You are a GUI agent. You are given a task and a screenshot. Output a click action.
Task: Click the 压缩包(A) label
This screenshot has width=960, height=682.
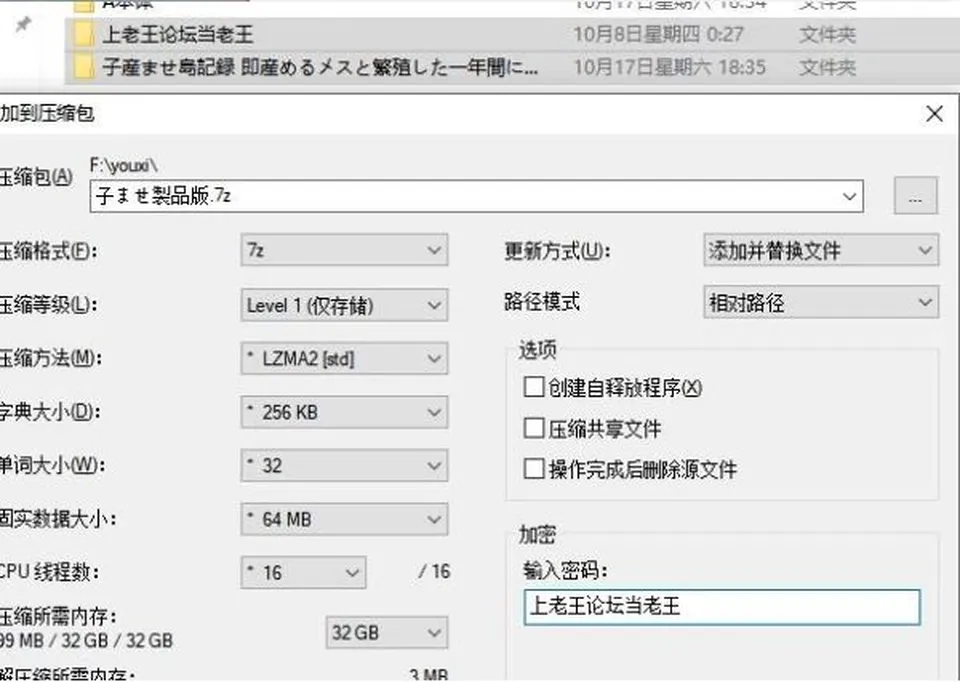[x=36, y=177]
